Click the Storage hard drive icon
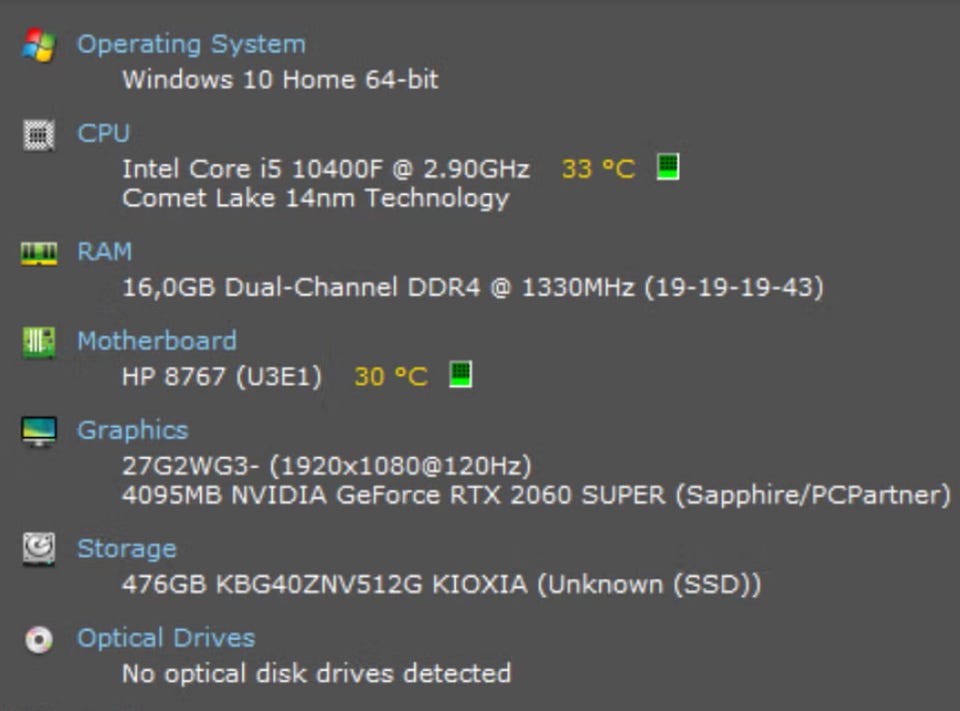The width and height of the screenshot is (960, 711). [38, 549]
